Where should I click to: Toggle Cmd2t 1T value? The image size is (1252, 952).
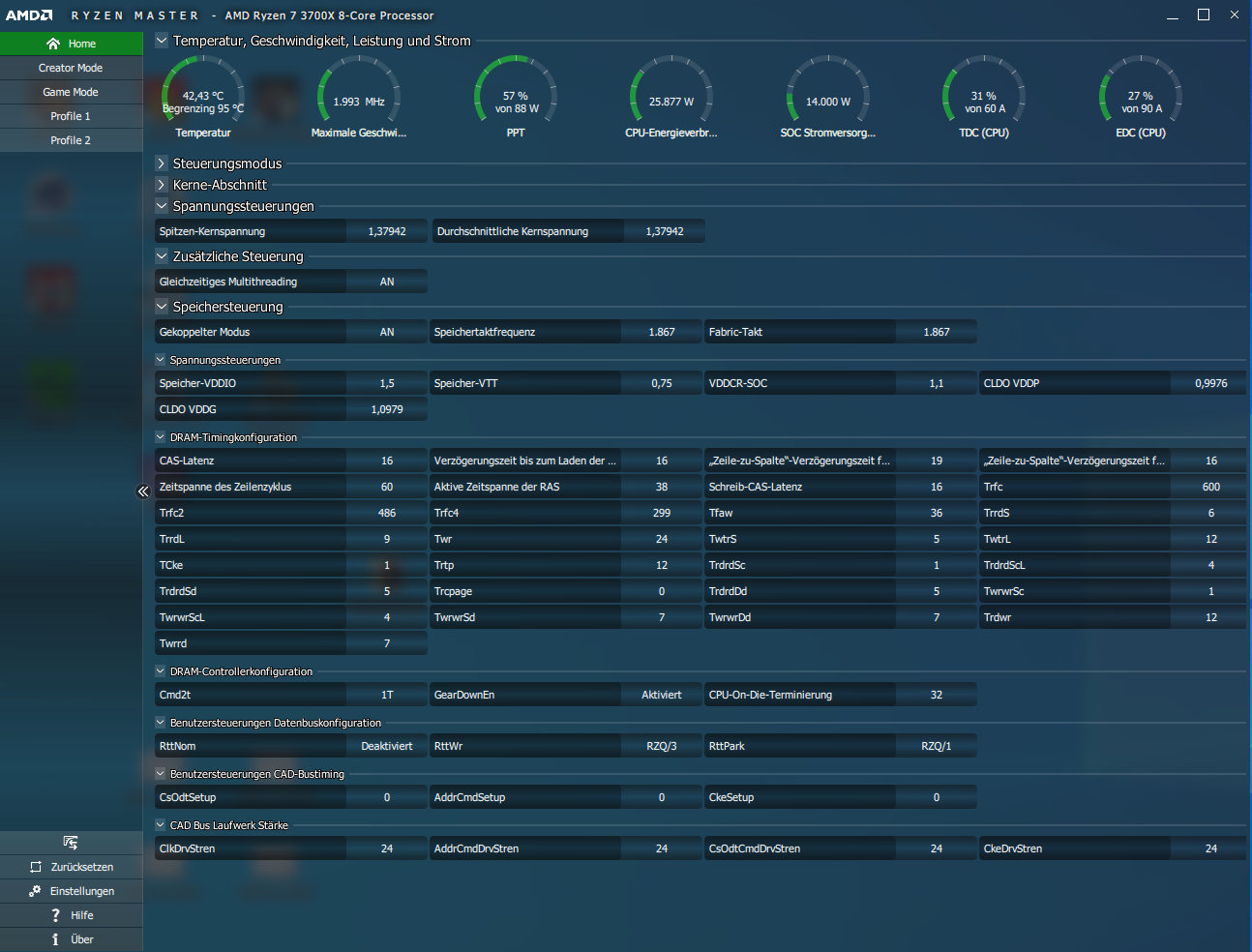coord(387,695)
